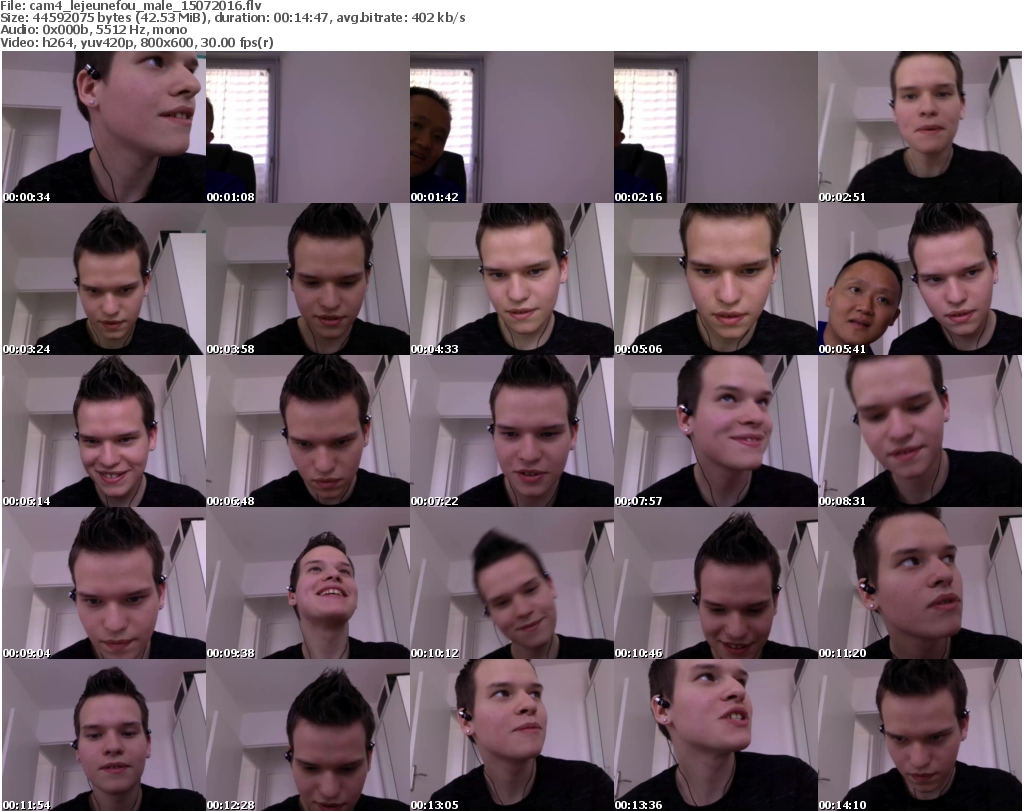
Task: Select the blurred frame at 00:10:12
Action: pos(511,583)
